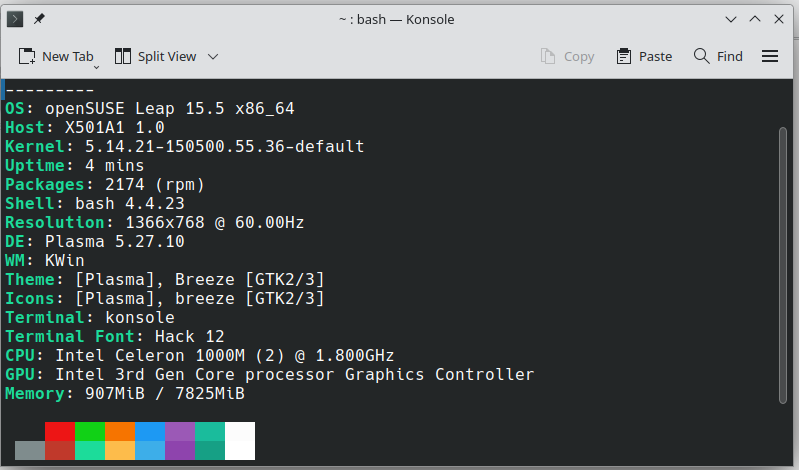Open Find search in terminal
Screen dimensions: 799x470
tap(718, 56)
